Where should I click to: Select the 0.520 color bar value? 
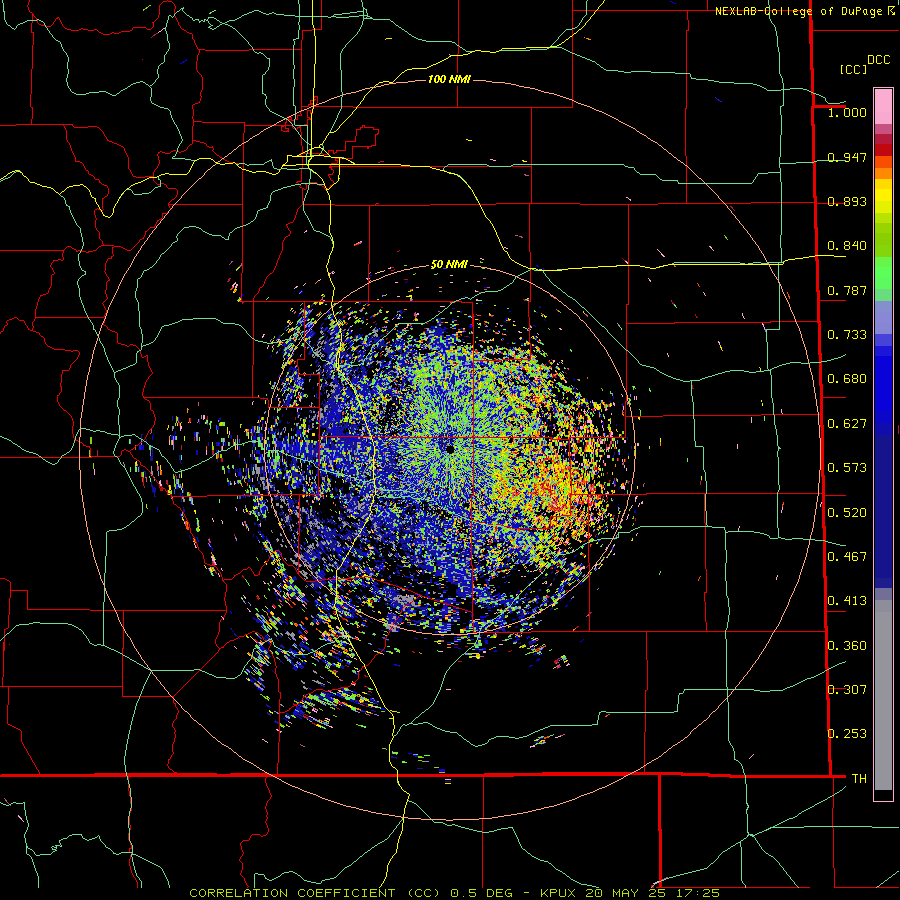pos(847,513)
